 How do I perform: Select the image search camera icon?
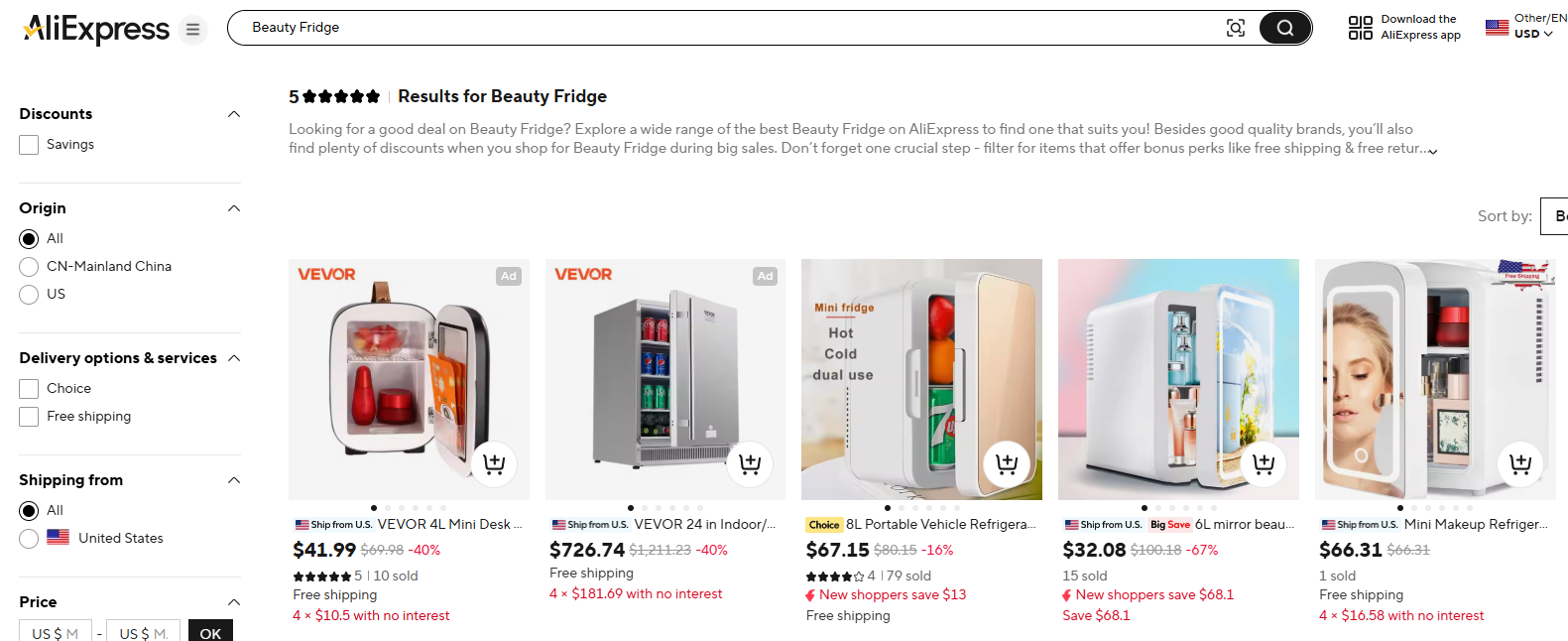[x=1236, y=28]
